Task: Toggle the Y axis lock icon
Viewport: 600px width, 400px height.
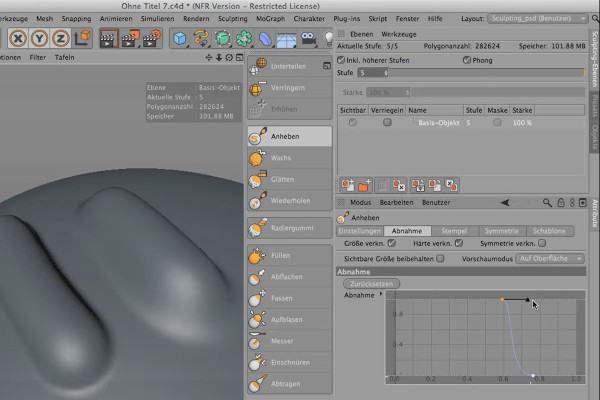Action: 39,38
